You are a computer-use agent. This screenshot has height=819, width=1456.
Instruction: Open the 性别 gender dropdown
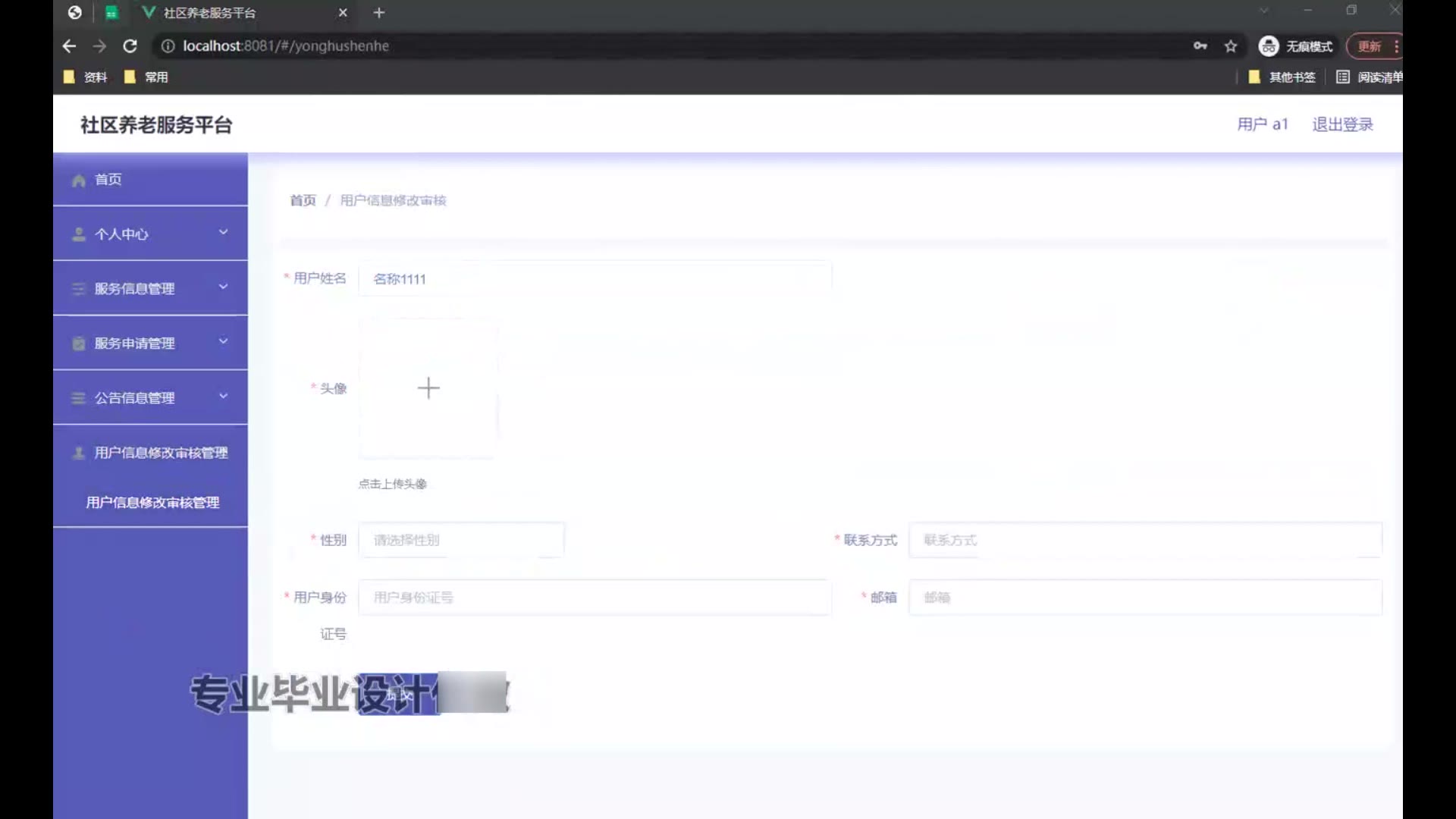point(461,540)
